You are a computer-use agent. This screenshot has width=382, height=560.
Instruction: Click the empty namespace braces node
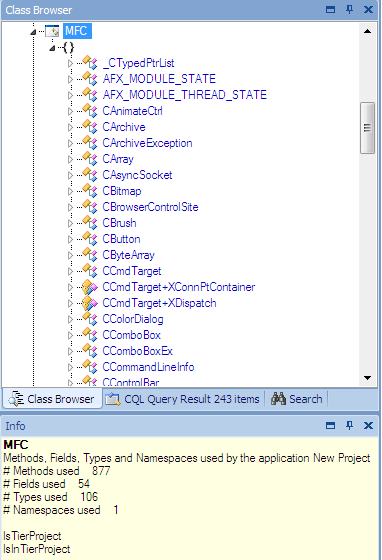[68, 47]
